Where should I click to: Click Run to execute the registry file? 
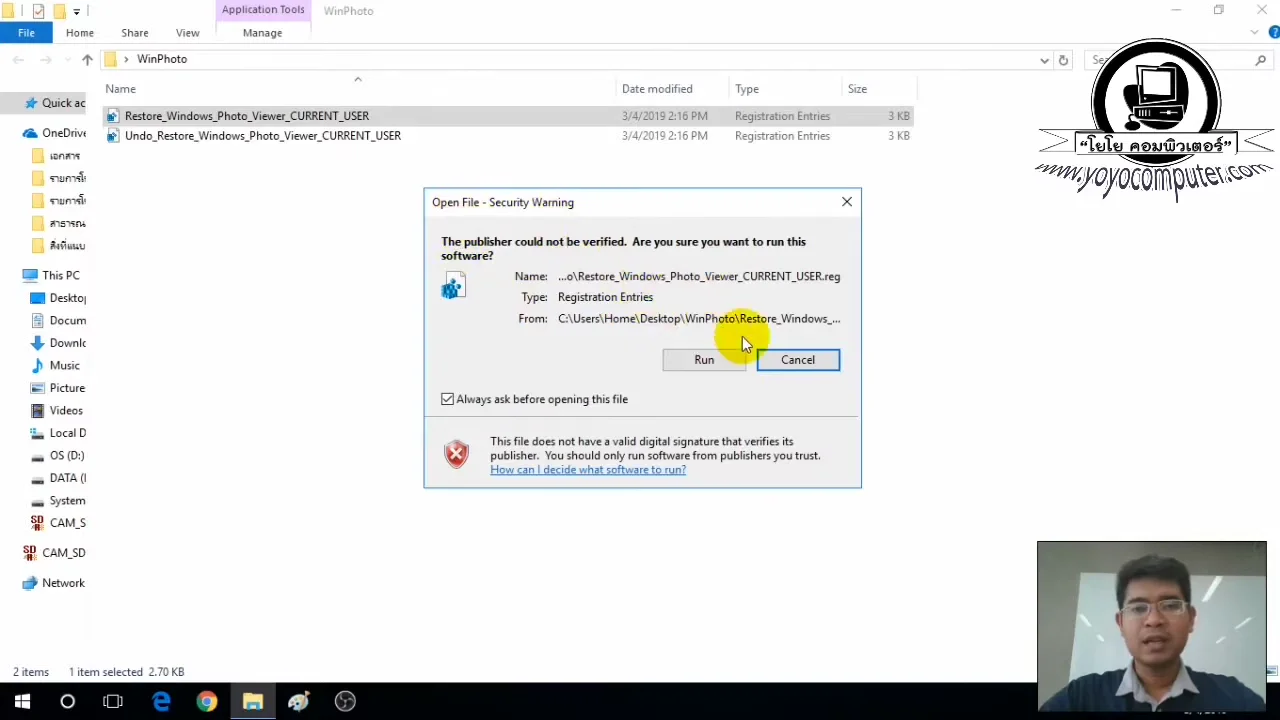(704, 359)
